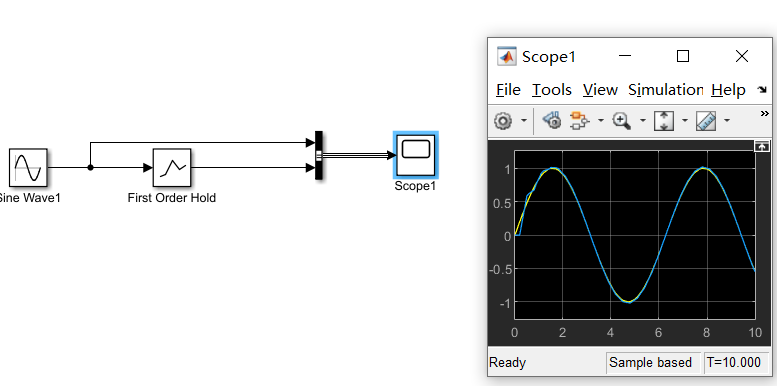
Task: Click the Sample based status label
Action: [x=650, y=363]
